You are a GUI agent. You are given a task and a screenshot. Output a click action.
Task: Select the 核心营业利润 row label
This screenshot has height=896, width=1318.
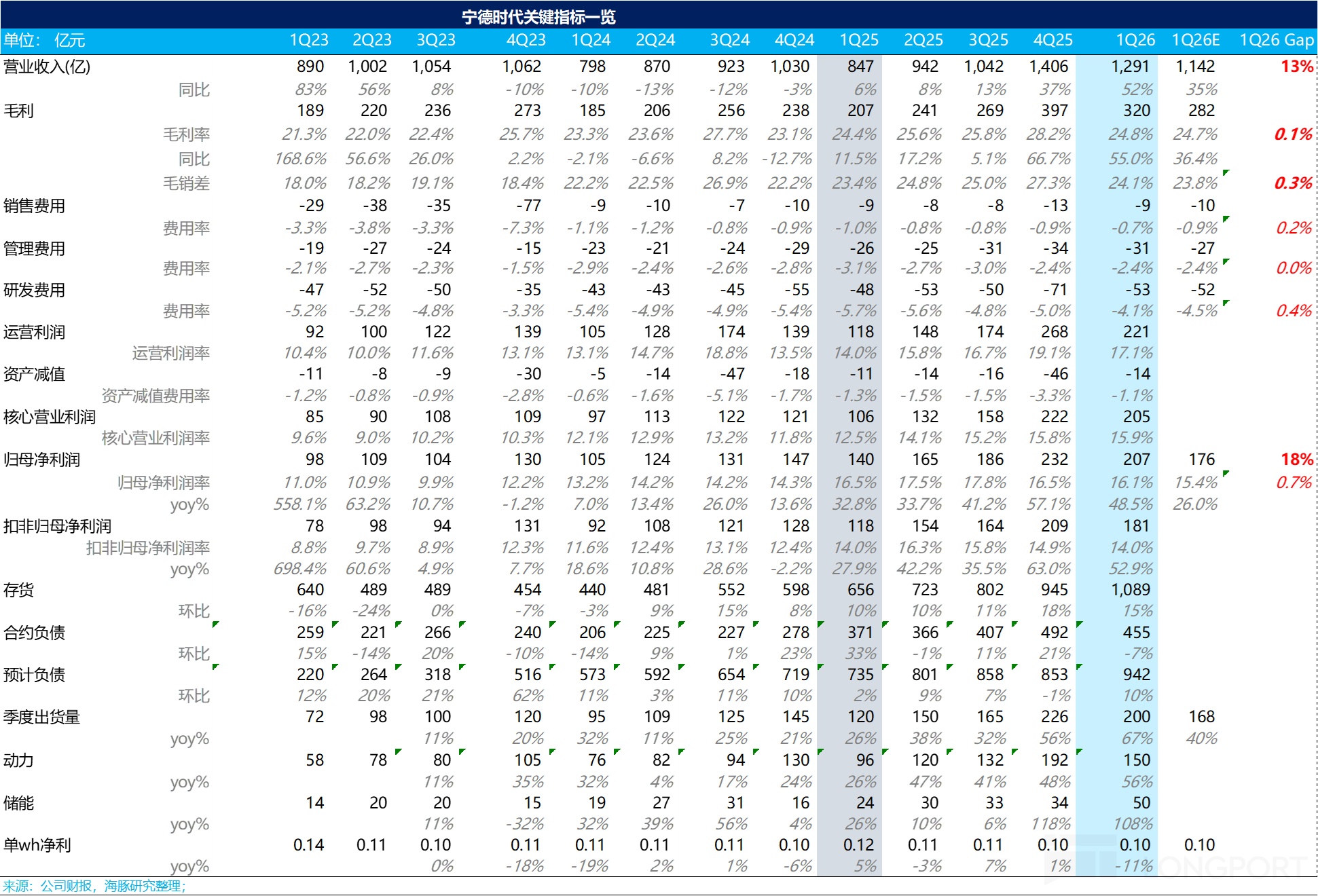tap(49, 417)
